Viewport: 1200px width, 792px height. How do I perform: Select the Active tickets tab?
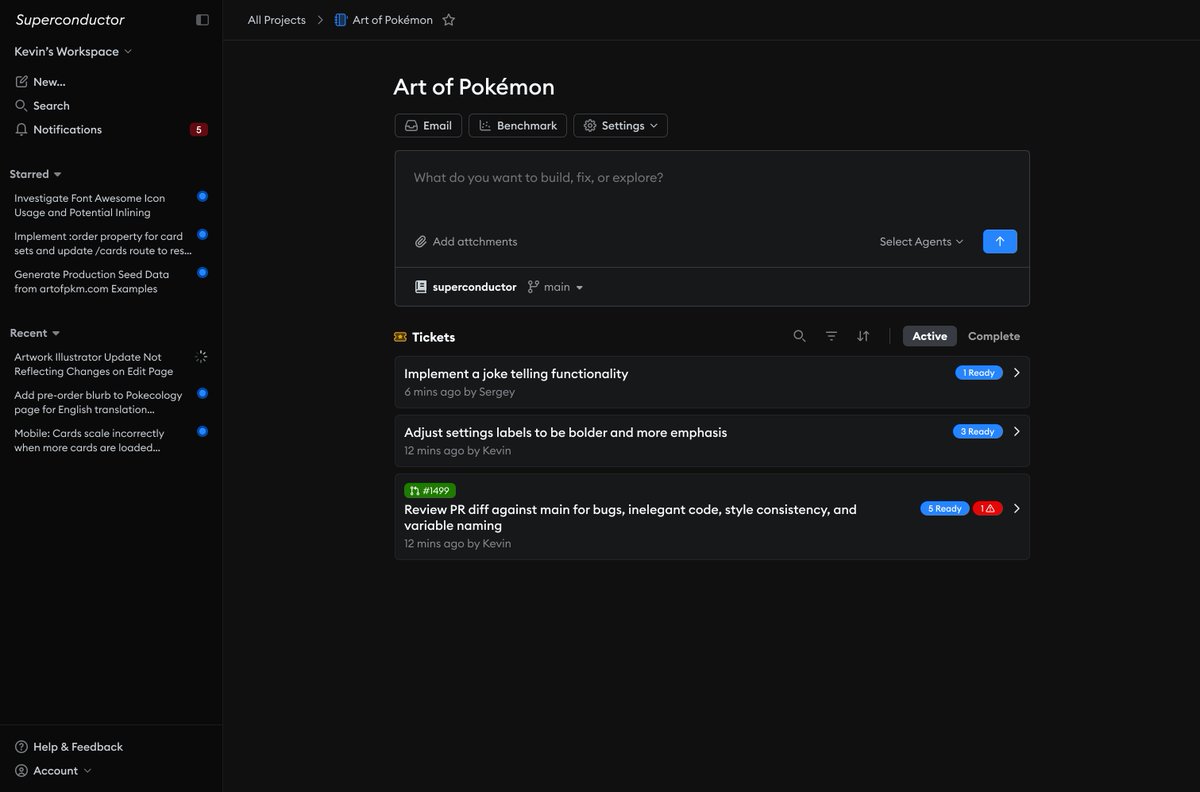(x=929, y=335)
